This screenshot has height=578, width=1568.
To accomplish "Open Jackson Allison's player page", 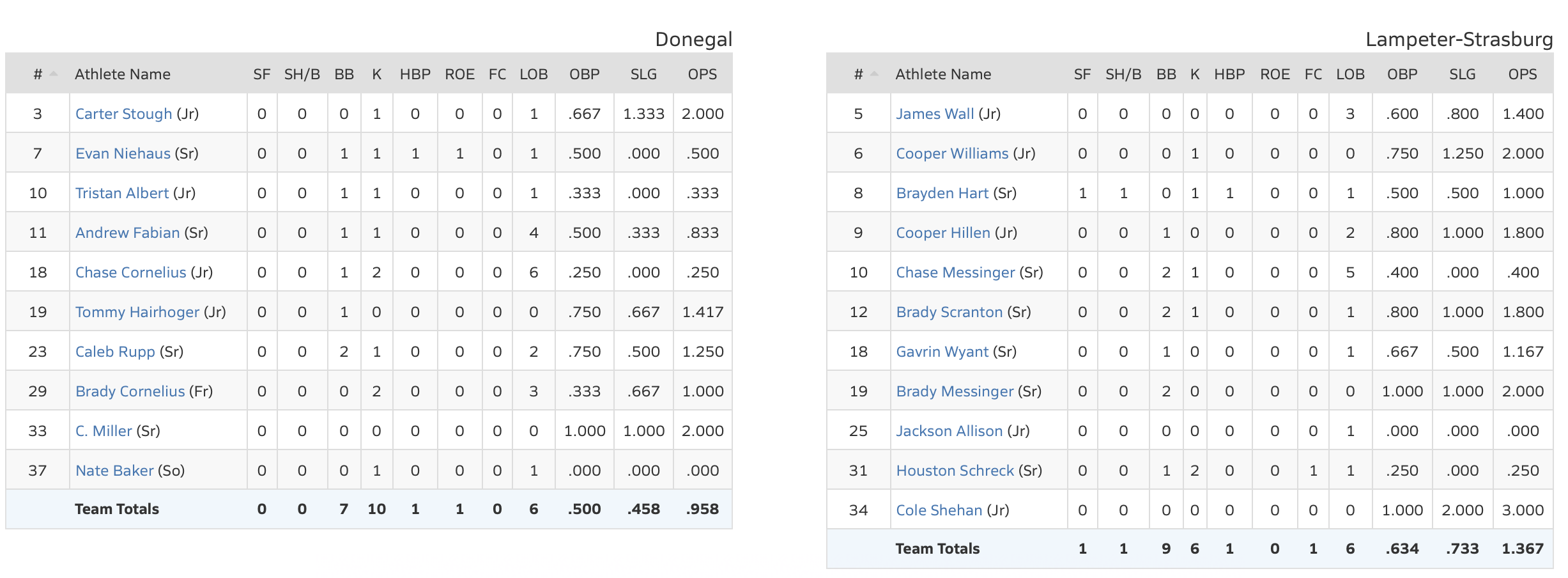I will (949, 431).
